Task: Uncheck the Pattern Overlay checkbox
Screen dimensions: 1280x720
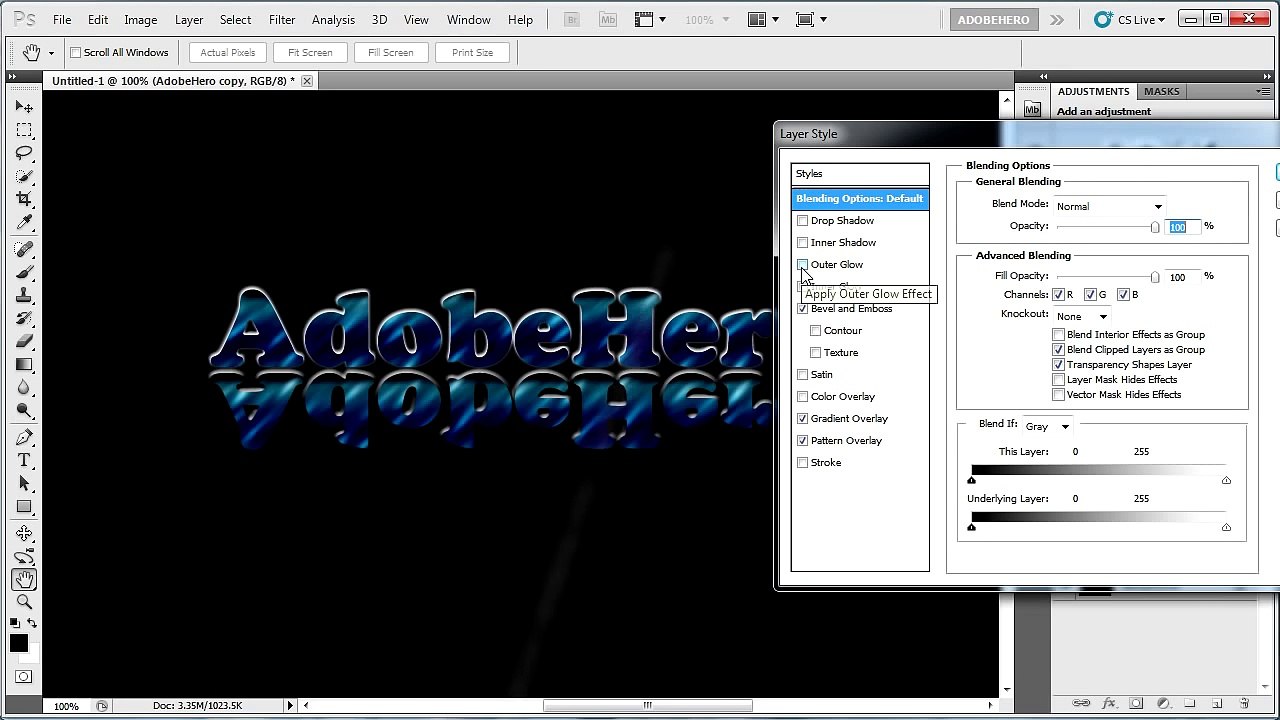Action: click(802, 441)
